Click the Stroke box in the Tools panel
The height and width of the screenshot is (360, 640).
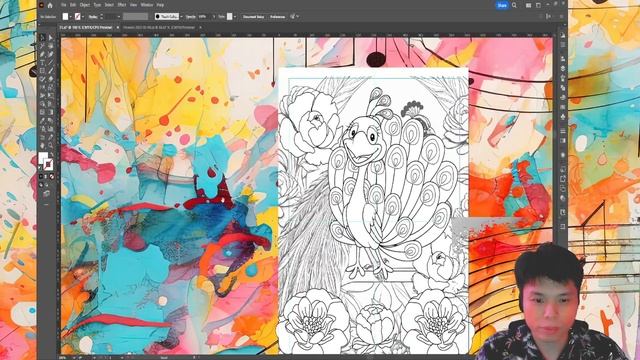(x=49, y=165)
